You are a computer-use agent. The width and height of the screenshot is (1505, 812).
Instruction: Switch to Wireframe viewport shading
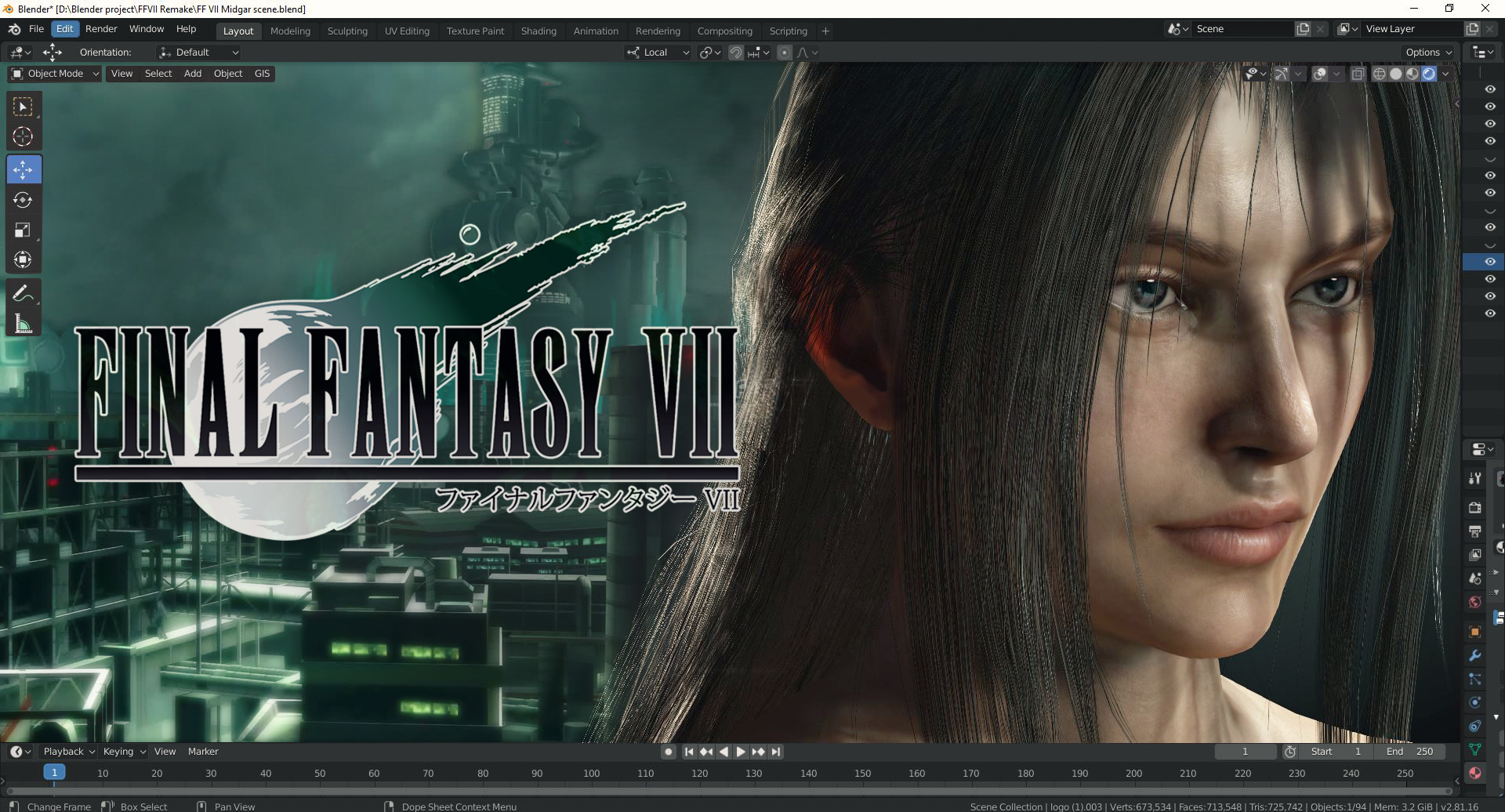point(1380,74)
